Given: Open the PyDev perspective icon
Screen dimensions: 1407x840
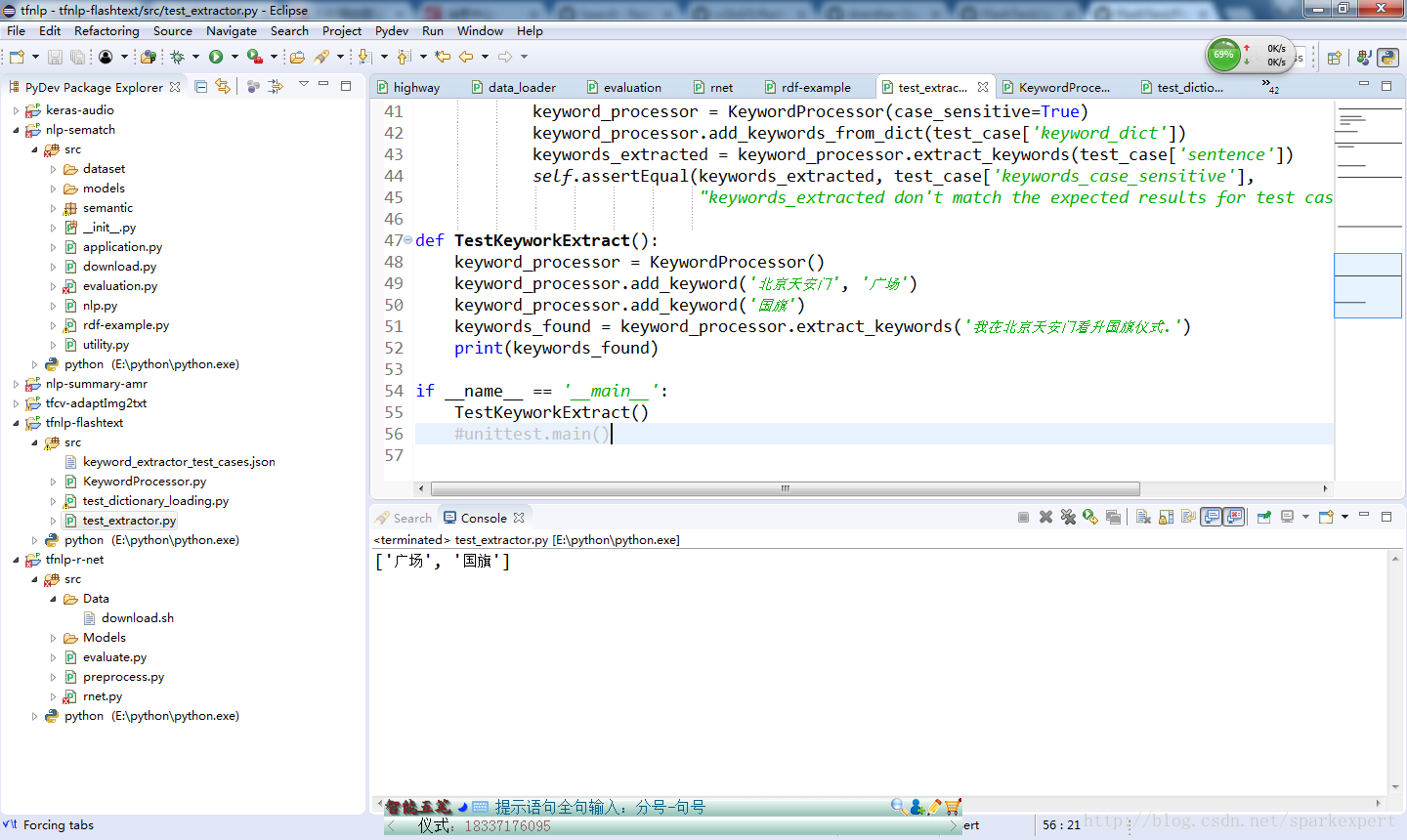Looking at the screenshot, I should click(1387, 58).
